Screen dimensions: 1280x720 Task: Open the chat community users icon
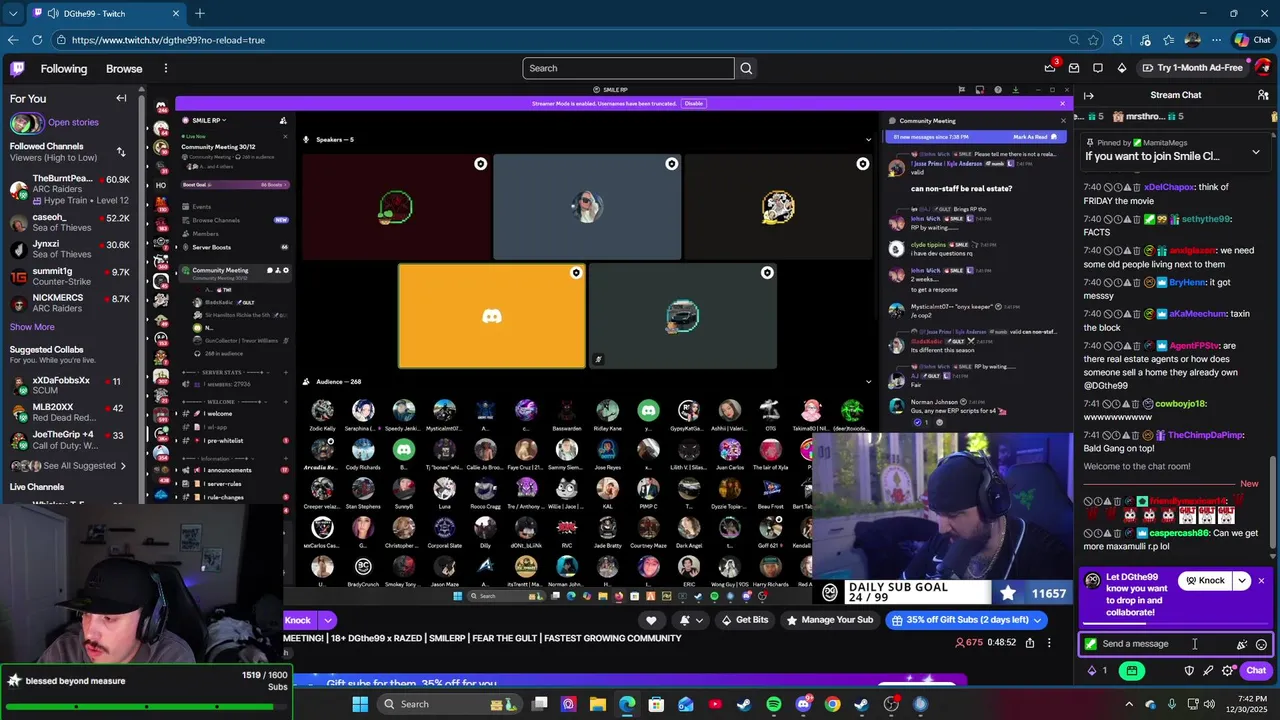pos(1263,95)
